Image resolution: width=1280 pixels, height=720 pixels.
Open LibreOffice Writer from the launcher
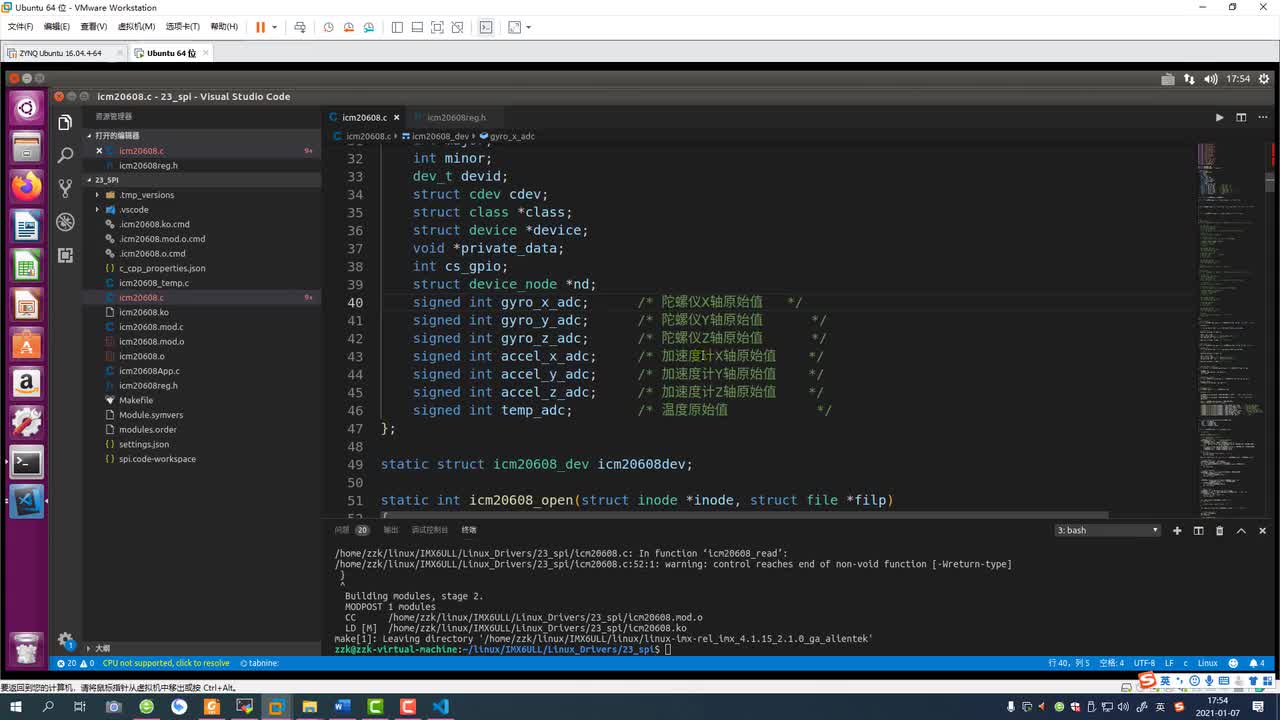pos(27,226)
